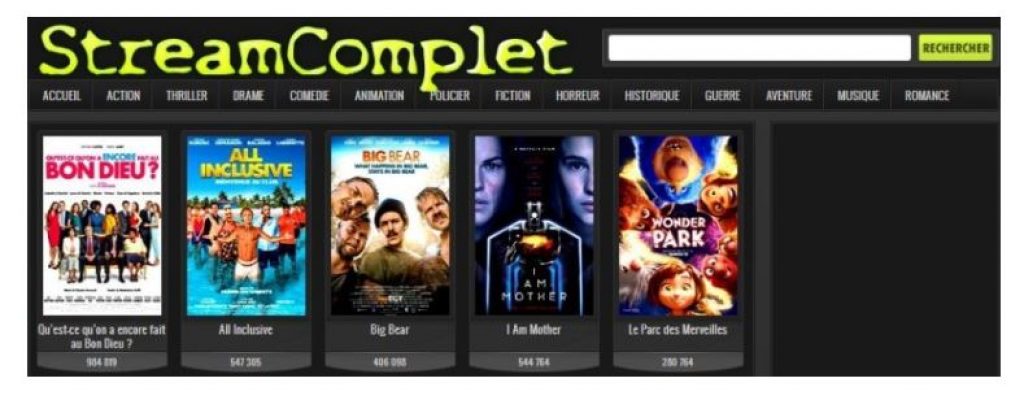This screenshot has height=413, width=1024.
Task: Select the ROMANCE category
Action: [927, 96]
